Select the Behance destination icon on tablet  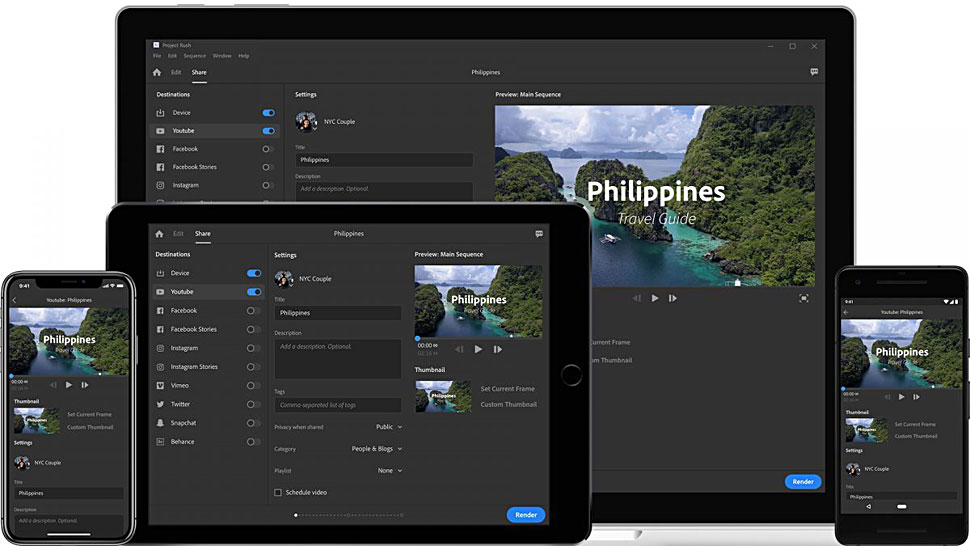click(x=160, y=441)
